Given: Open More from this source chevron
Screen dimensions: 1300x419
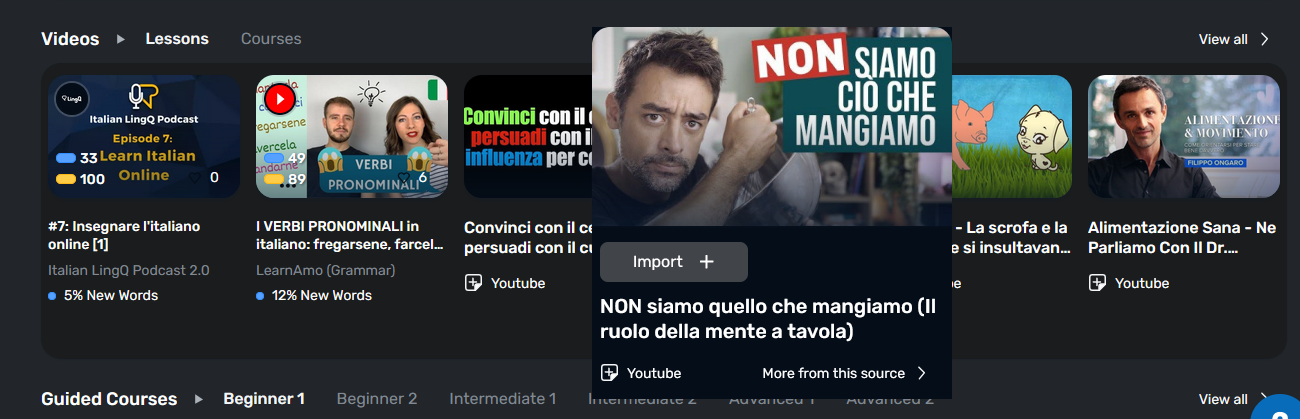Looking at the screenshot, I should [922, 373].
